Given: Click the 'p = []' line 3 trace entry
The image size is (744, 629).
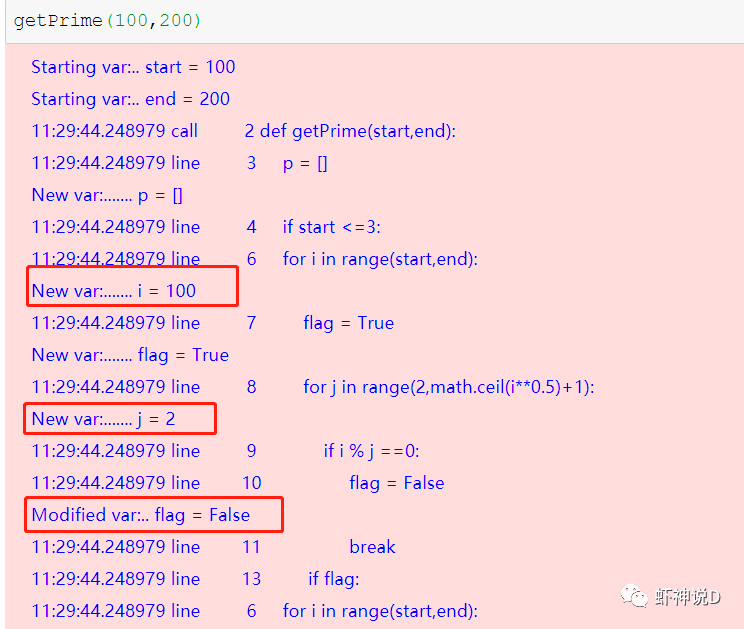Looking at the screenshot, I should (x=179, y=163).
